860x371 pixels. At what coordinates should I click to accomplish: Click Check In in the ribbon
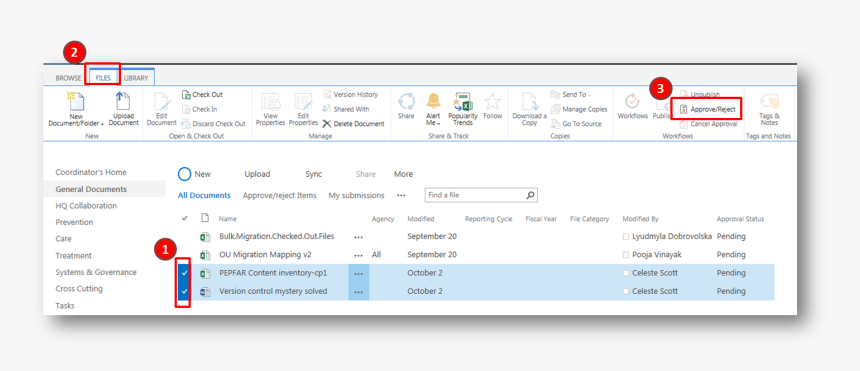200,109
